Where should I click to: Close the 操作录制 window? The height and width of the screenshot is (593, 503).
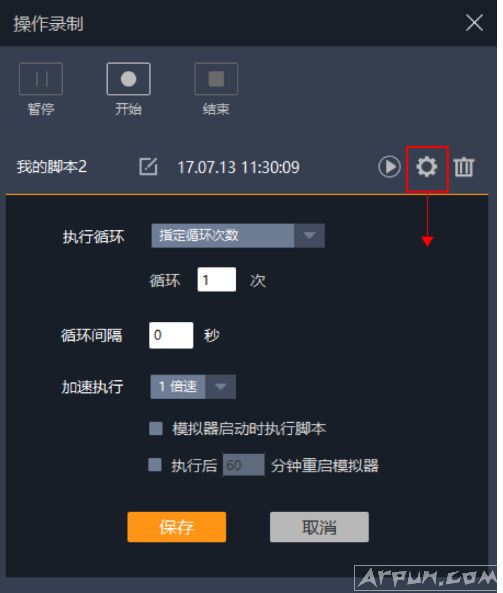pyautogui.click(x=474, y=23)
